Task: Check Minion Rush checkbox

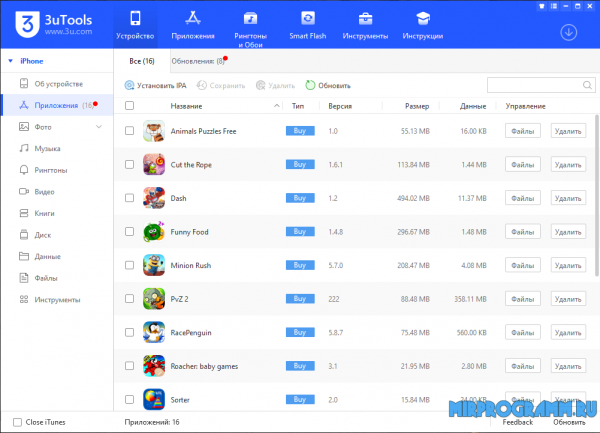Action: 129,265
